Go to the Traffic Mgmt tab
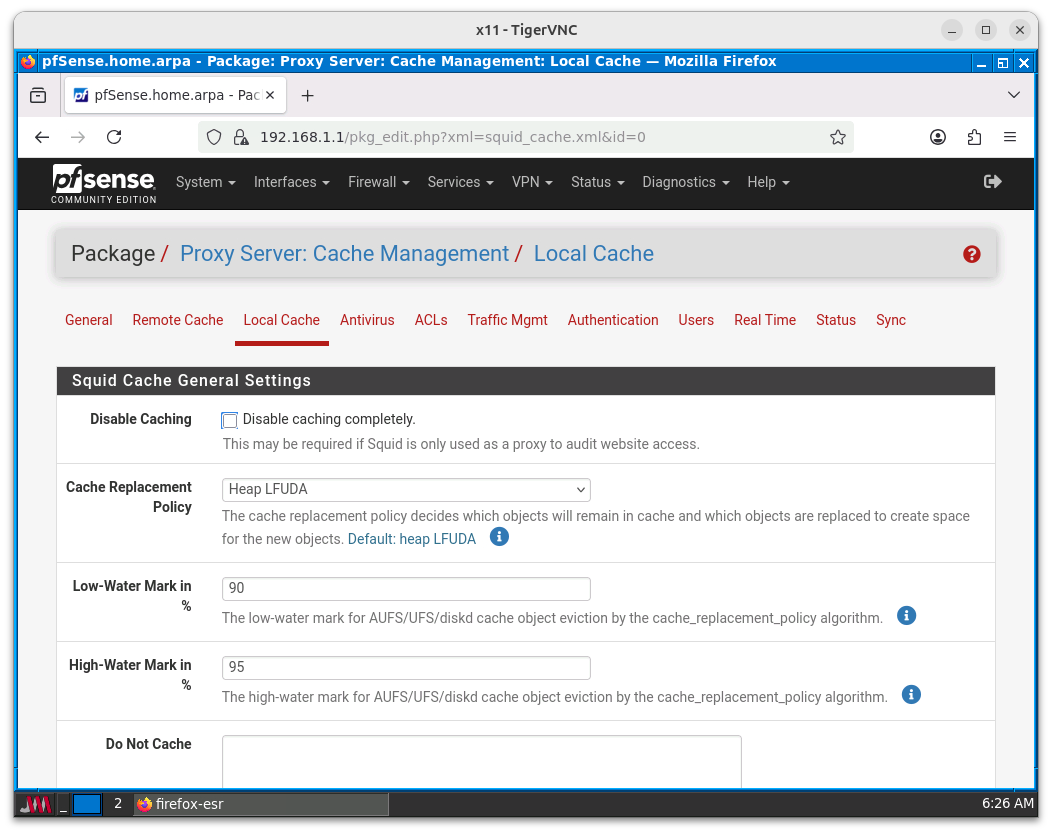Image resolution: width=1052 pixels, height=834 pixels. point(507,320)
